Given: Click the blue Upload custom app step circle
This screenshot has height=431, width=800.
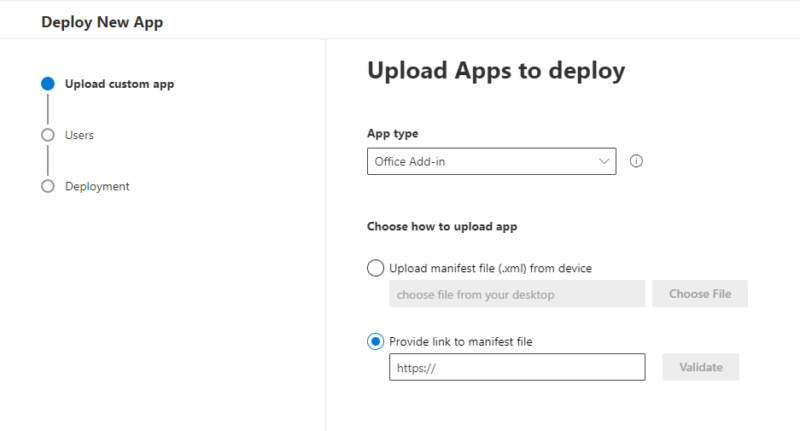Looking at the screenshot, I should coord(48,84).
